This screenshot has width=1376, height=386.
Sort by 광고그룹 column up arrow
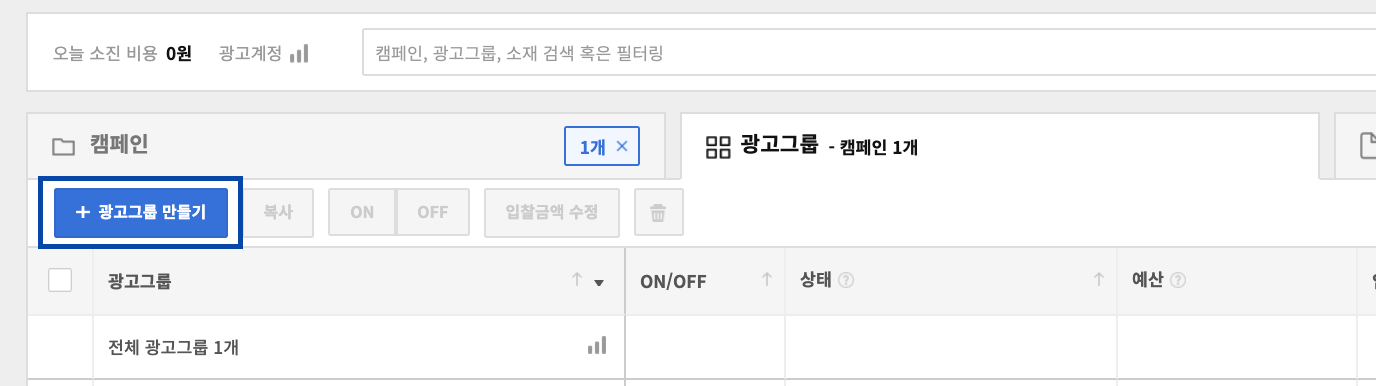coord(576,281)
